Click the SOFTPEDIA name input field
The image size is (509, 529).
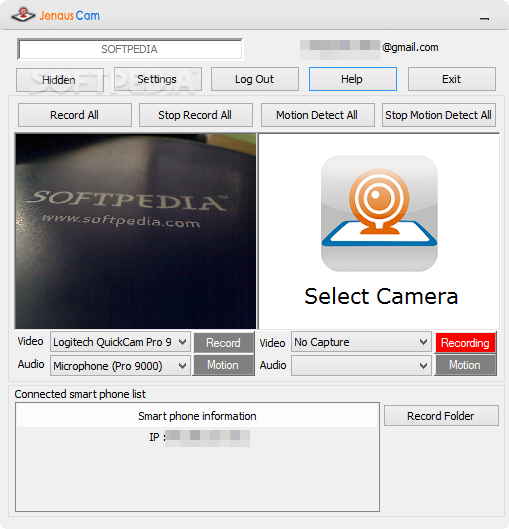[130, 49]
